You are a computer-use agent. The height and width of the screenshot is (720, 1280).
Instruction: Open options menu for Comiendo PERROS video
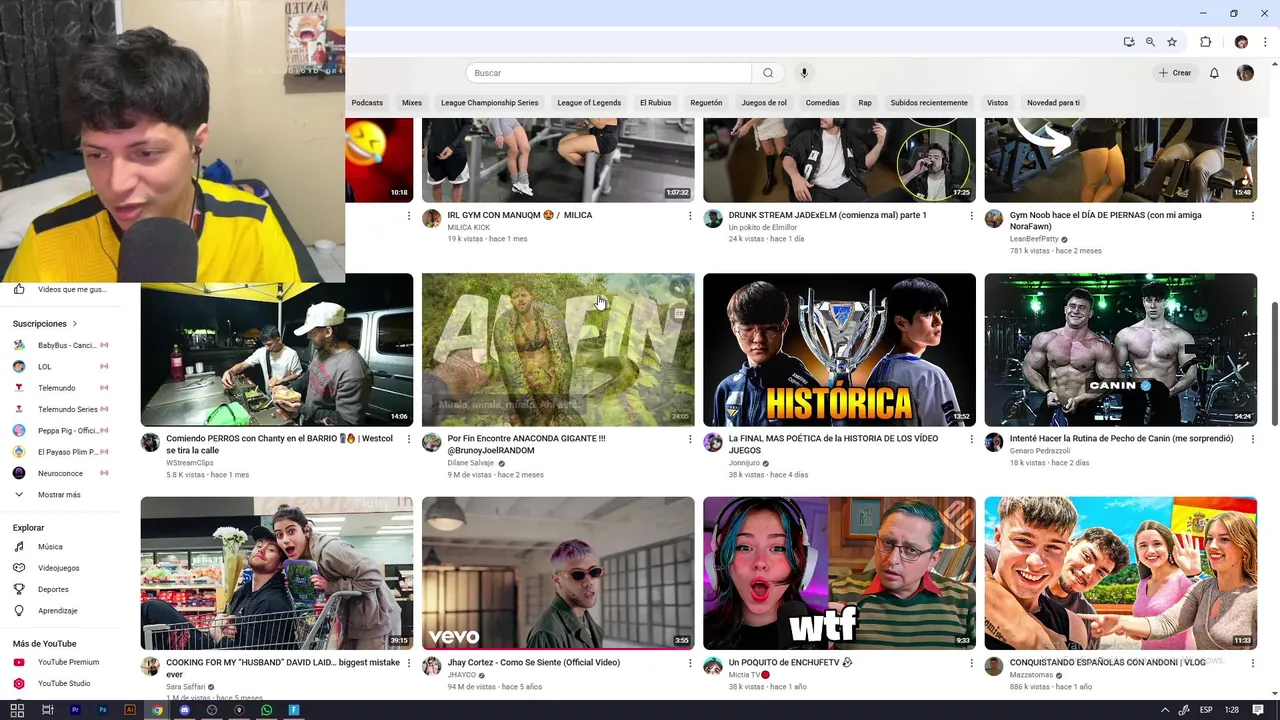pos(408,439)
